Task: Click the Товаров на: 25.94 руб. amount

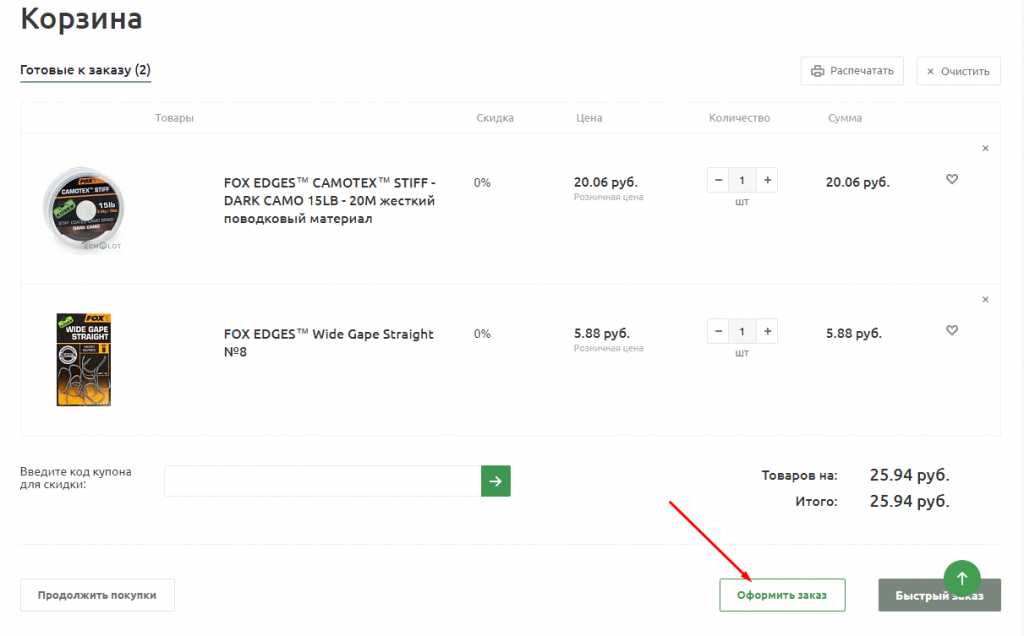Action: coord(909,475)
